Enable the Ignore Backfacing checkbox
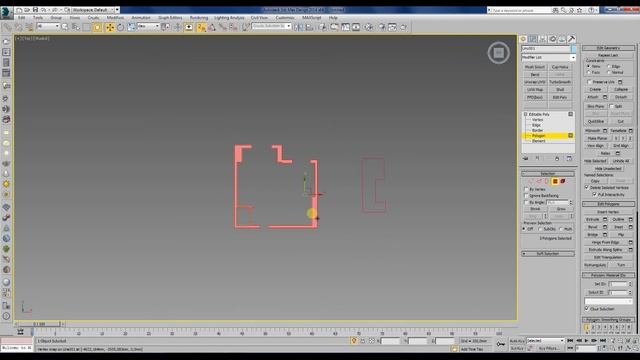This screenshot has height=360, width=640. pos(526,196)
